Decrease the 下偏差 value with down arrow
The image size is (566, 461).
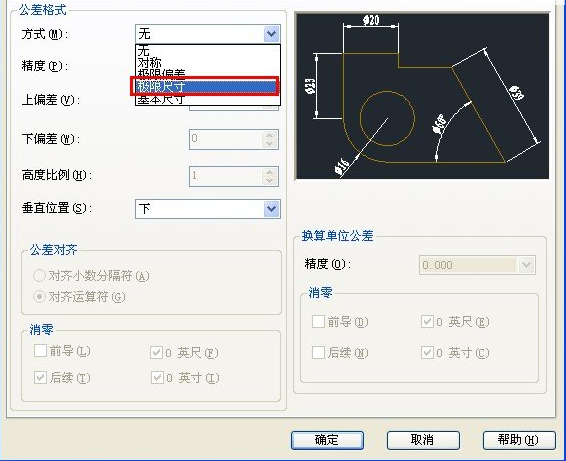270,144
